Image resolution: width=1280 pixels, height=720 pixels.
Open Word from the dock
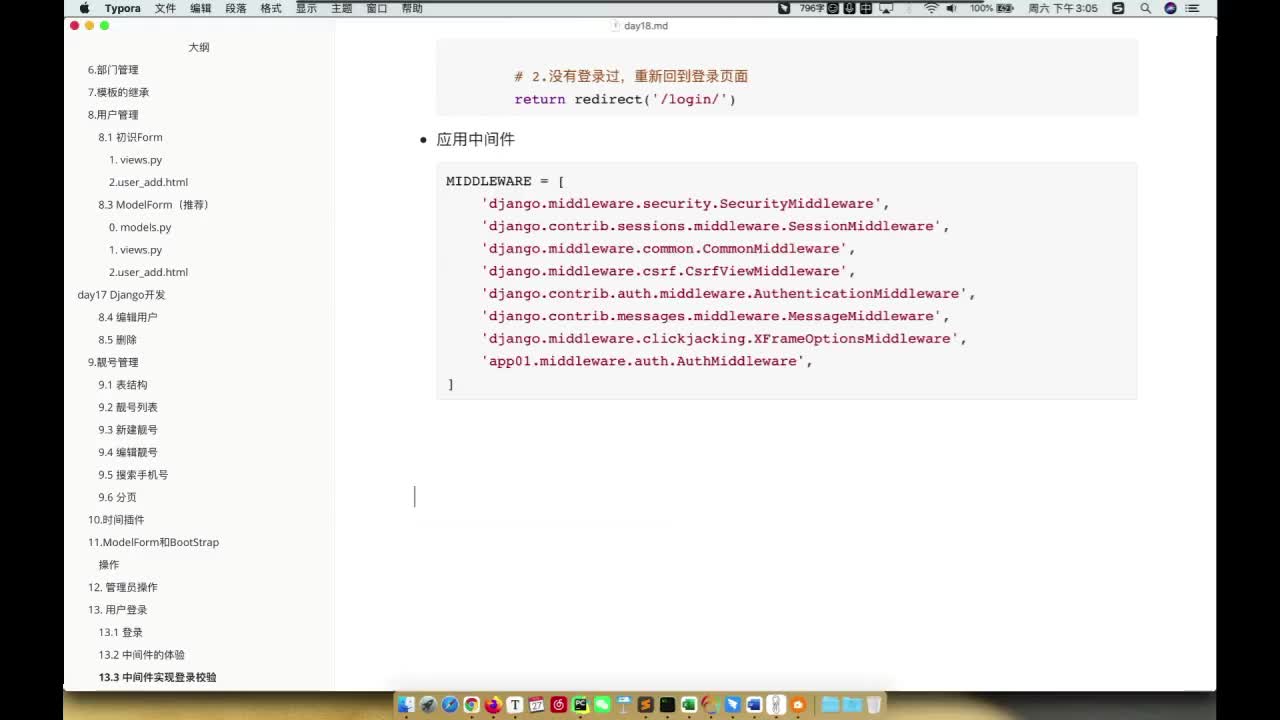pyautogui.click(x=754, y=705)
